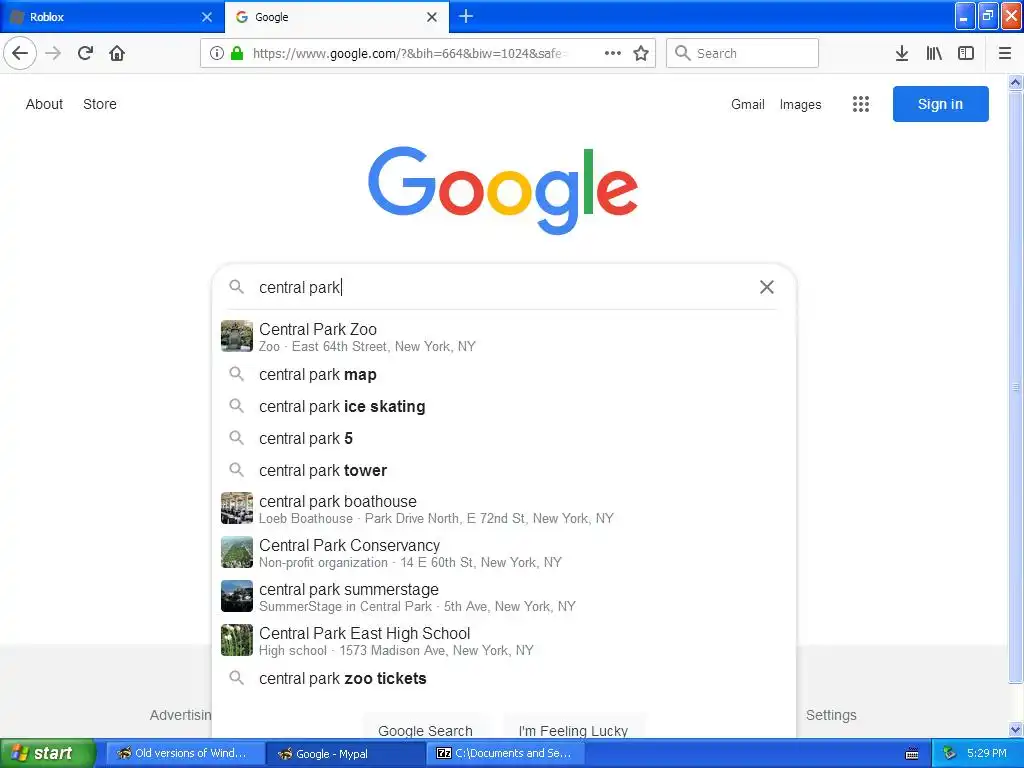
Task: Open the hamburger application menu
Action: [x=1005, y=53]
